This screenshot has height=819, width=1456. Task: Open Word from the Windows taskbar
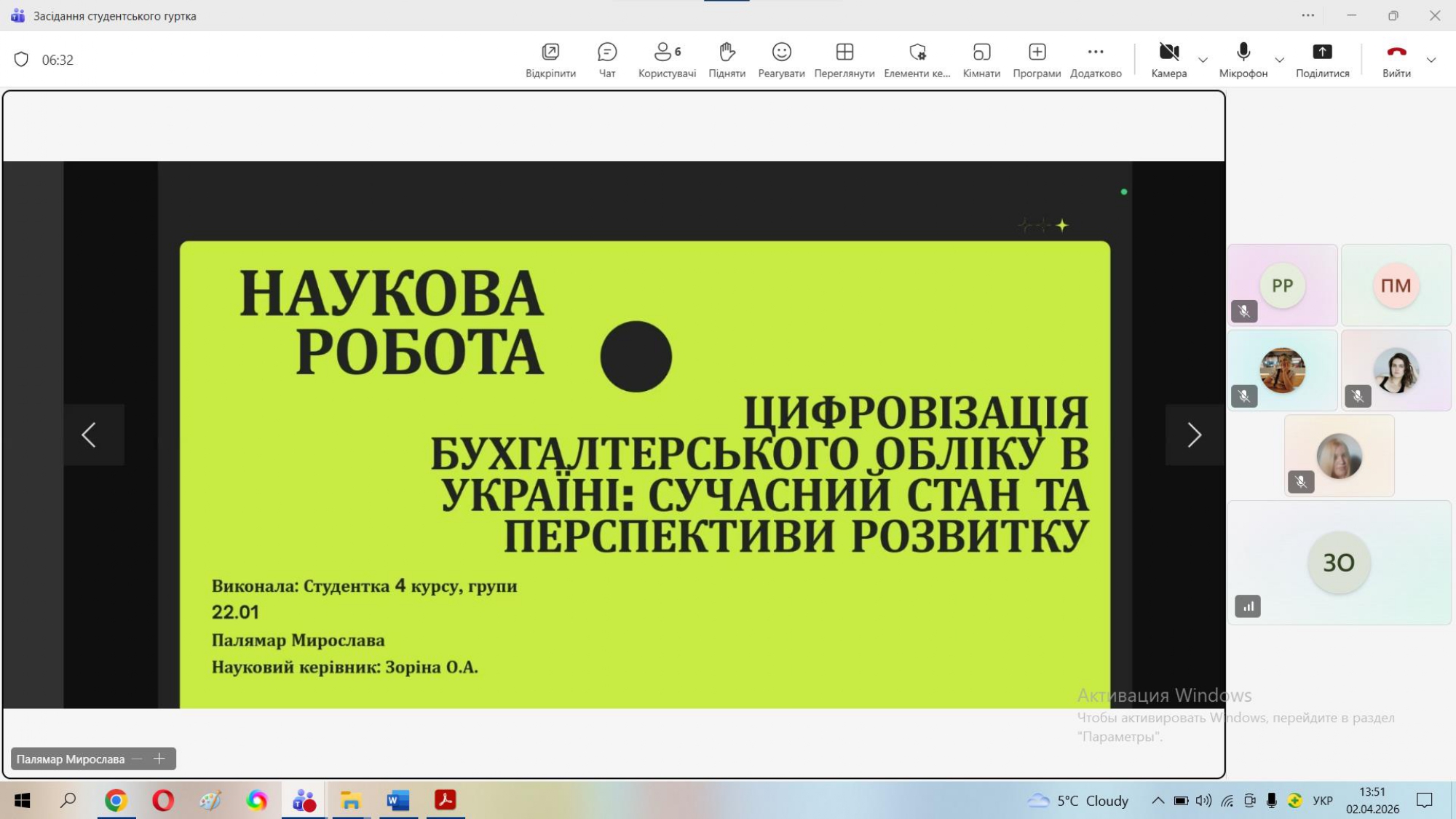[397, 801]
